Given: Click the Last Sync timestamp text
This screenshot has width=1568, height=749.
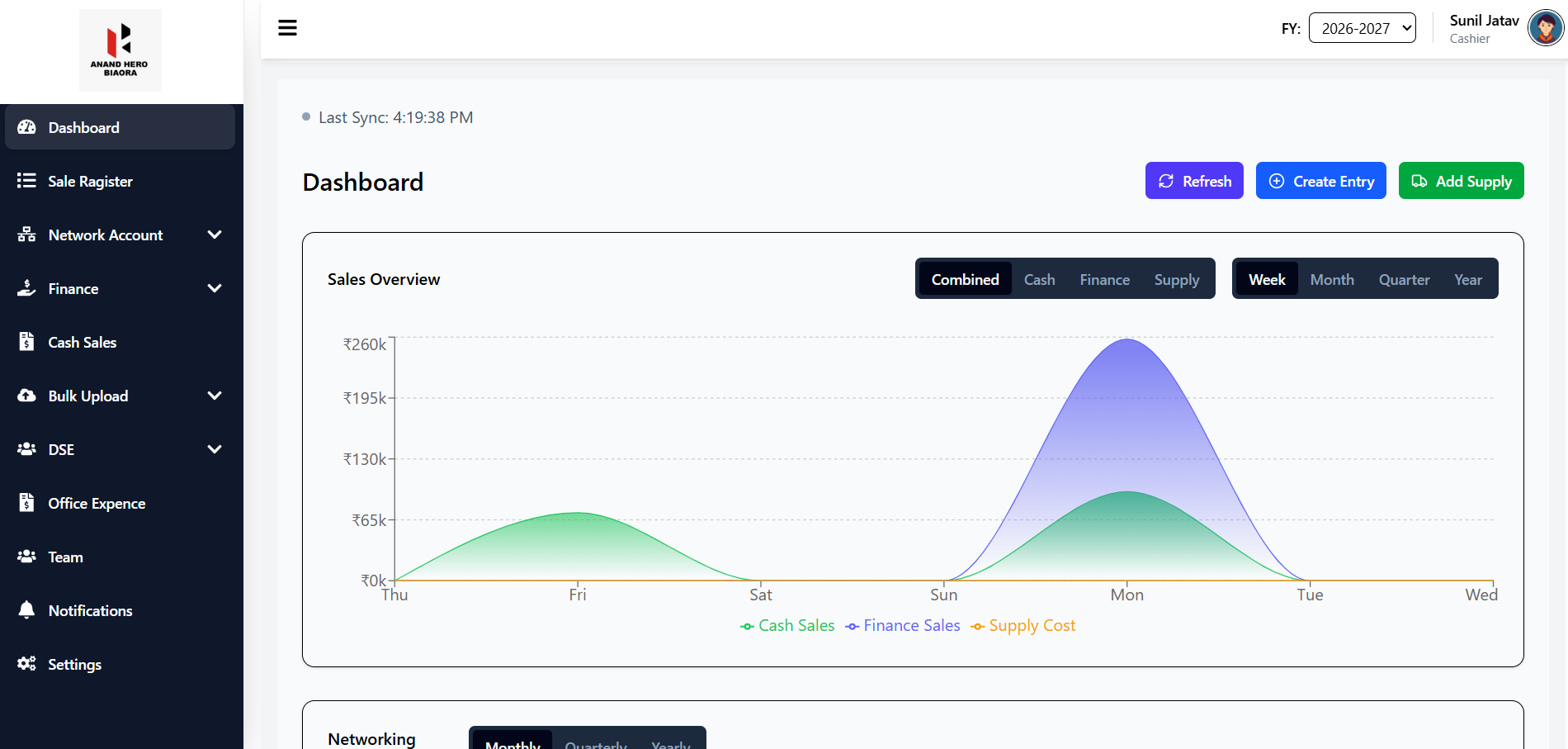Looking at the screenshot, I should (396, 117).
